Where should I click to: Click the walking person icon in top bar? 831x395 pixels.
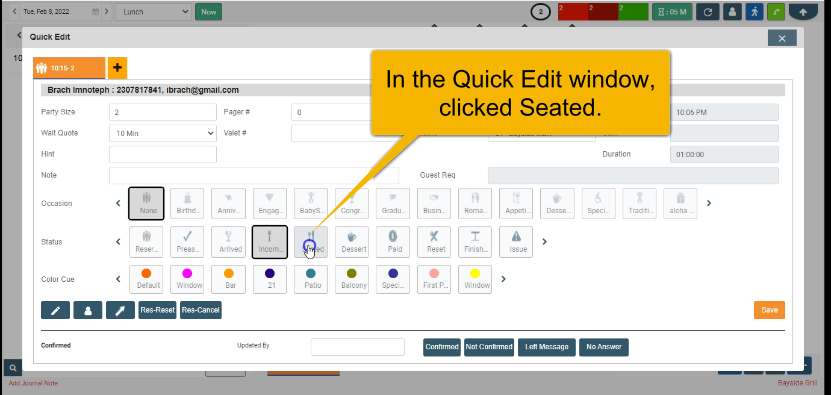pos(754,12)
